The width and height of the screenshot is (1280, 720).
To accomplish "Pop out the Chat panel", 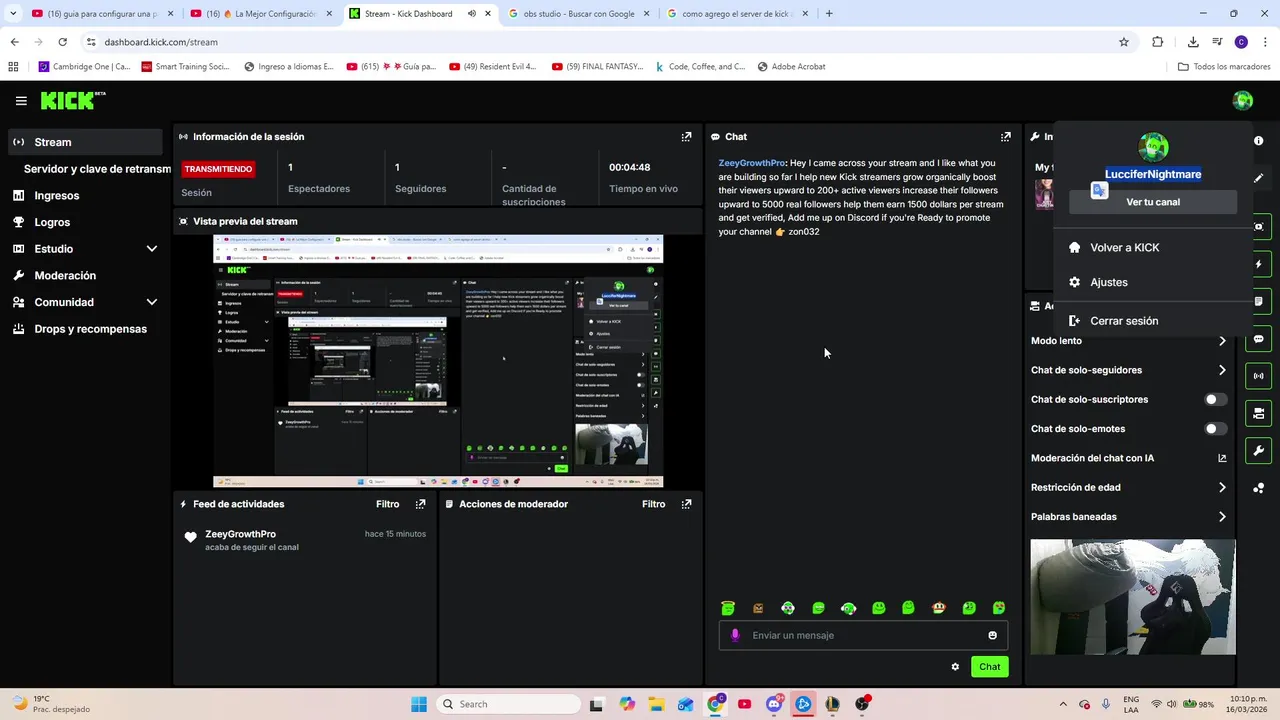I will tap(1005, 137).
